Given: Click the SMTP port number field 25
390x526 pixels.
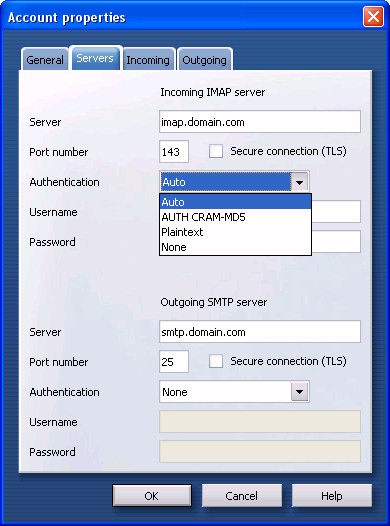Looking at the screenshot, I should coord(174,362).
